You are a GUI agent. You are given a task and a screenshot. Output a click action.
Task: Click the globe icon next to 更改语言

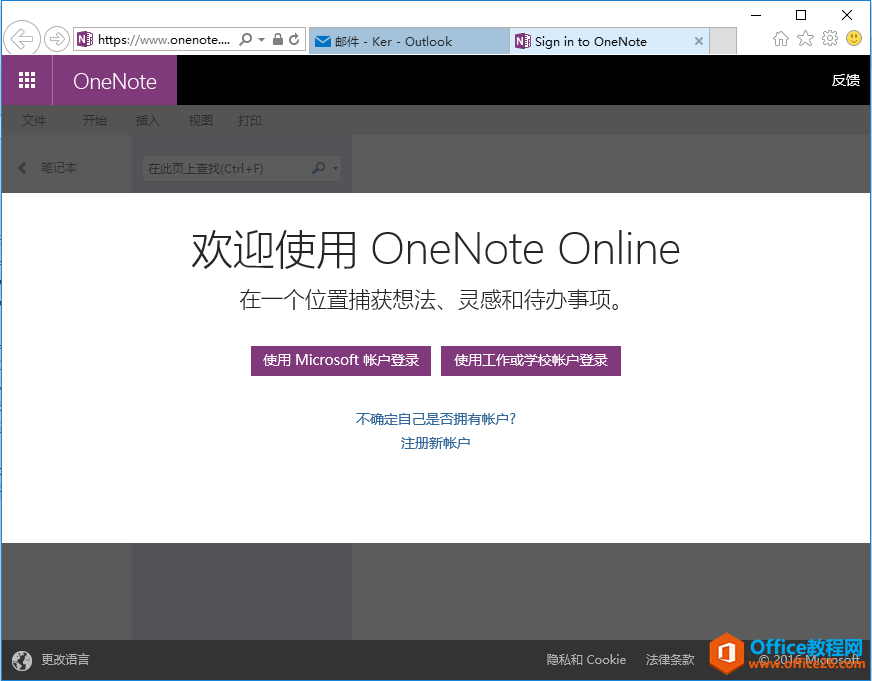click(x=22, y=660)
